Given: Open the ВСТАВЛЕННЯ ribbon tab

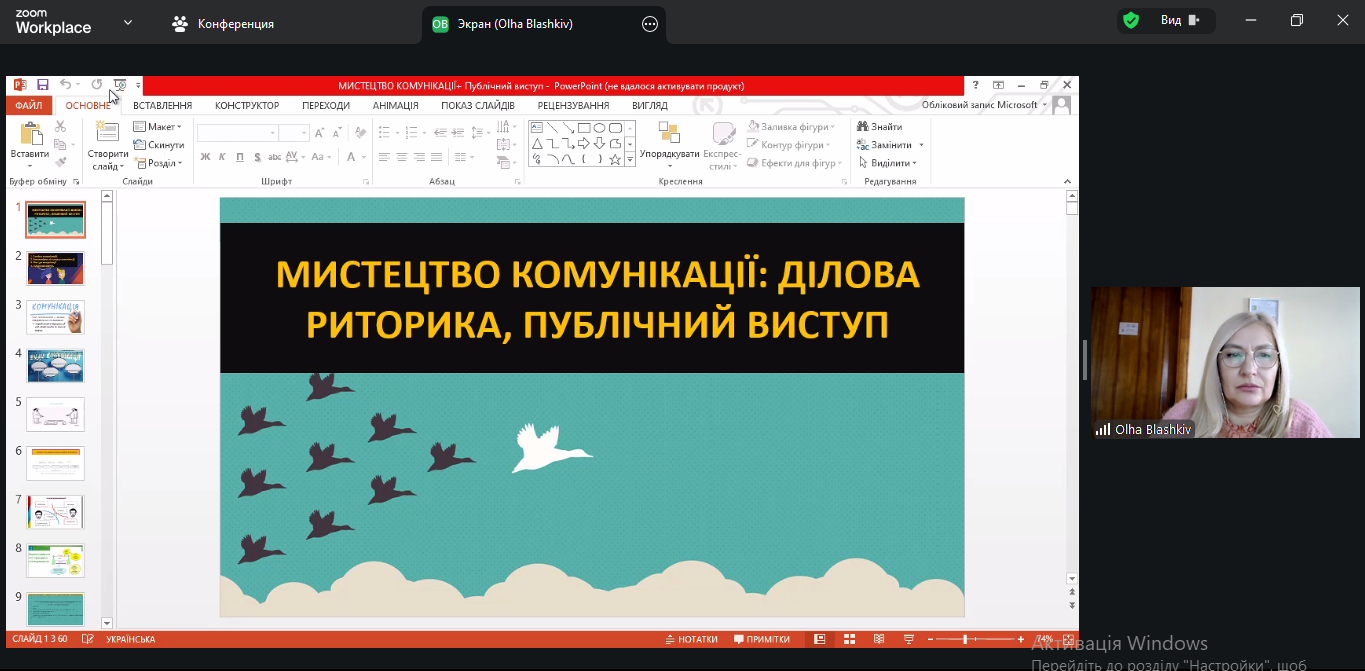Looking at the screenshot, I should tap(162, 106).
